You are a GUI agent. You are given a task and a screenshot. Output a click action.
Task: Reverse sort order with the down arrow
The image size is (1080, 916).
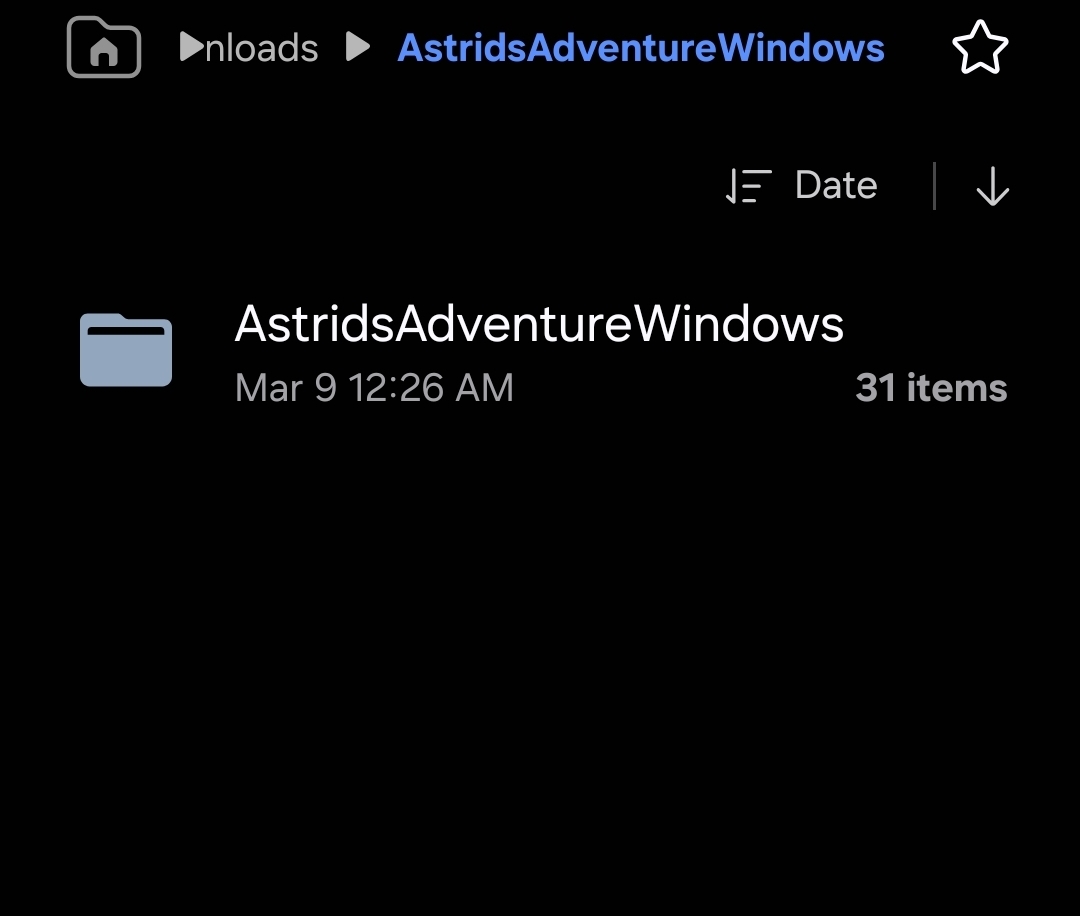click(992, 186)
